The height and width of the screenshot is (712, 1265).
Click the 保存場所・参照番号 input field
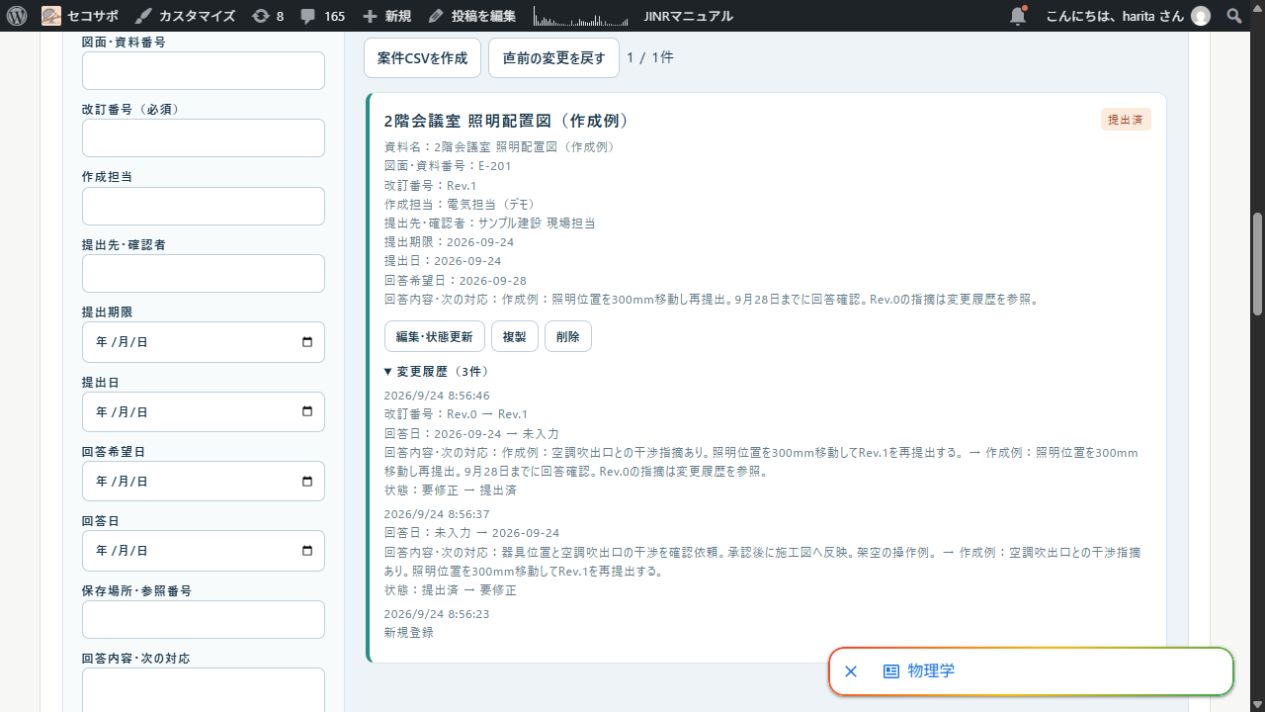[203, 619]
